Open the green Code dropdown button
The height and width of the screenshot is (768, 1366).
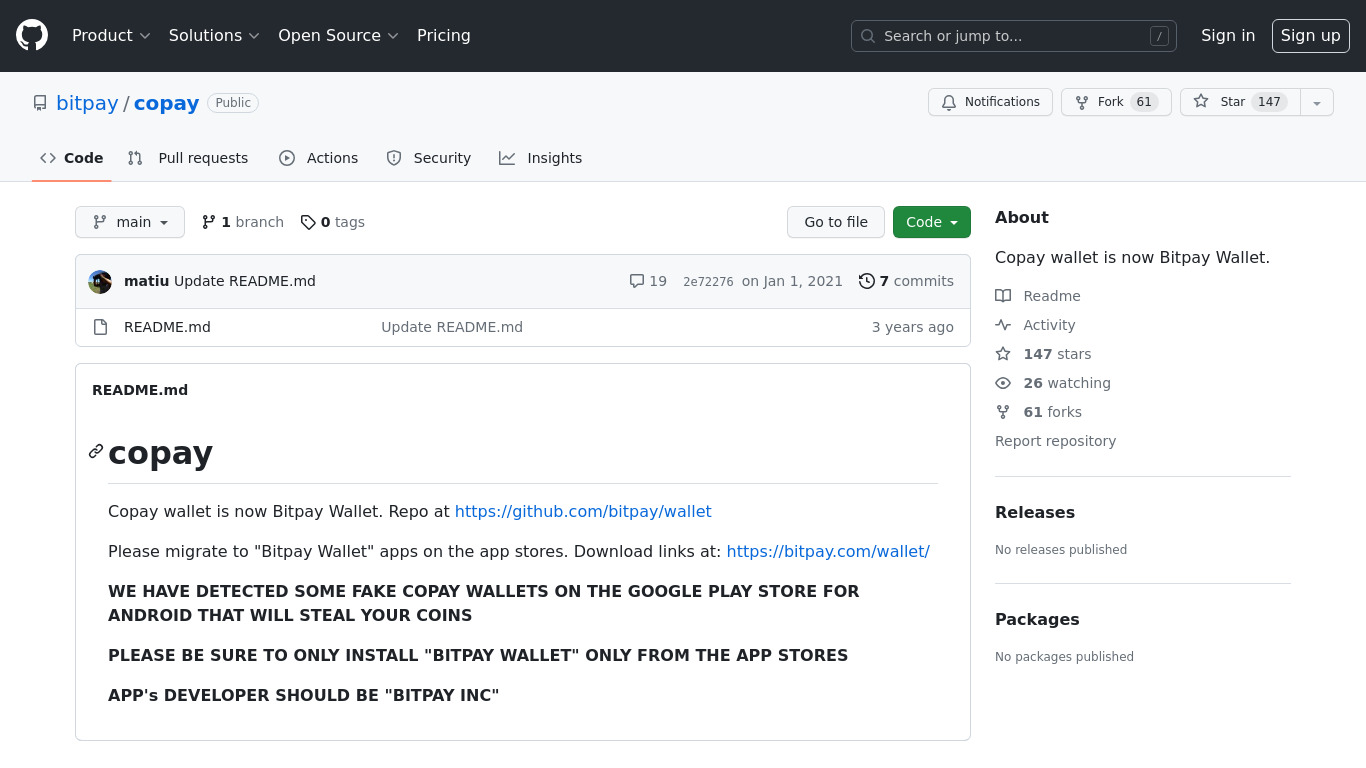pos(932,222)
